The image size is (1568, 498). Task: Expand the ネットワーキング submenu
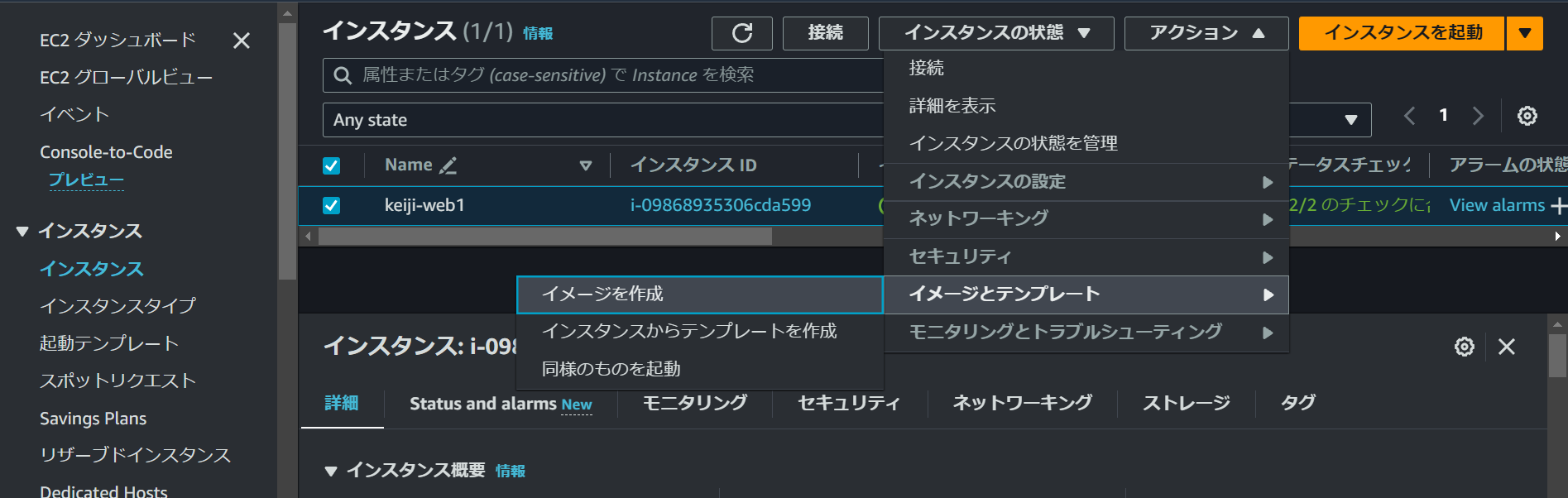[1086, 218]
